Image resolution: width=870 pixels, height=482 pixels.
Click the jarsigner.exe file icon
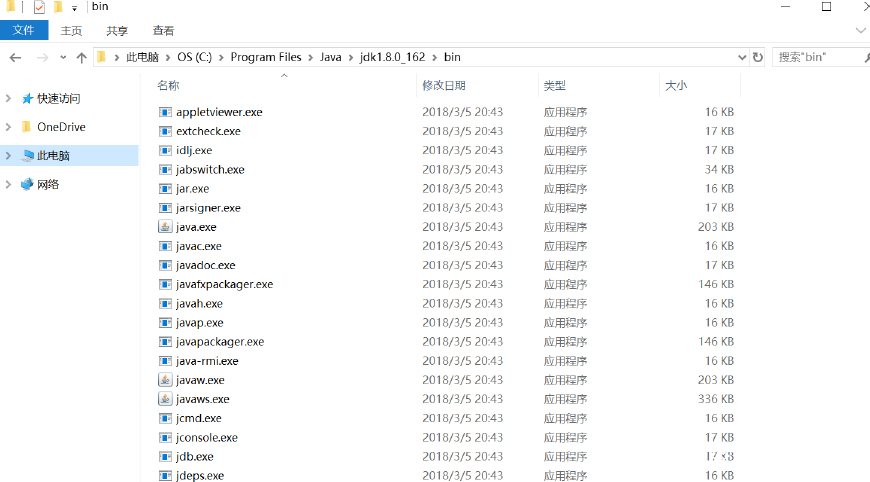[165, 208]
